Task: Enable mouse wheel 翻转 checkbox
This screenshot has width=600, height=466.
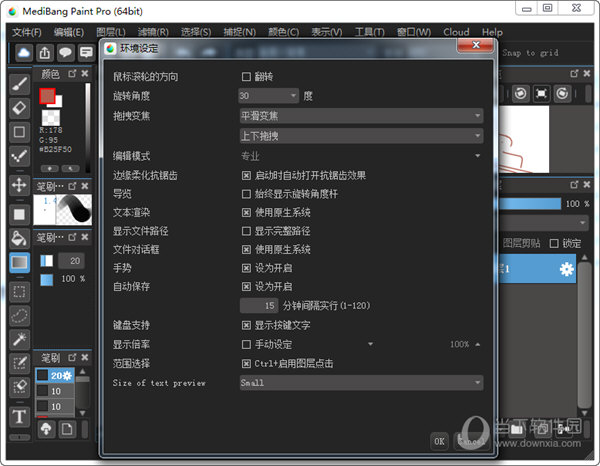Action: (246, 77)
